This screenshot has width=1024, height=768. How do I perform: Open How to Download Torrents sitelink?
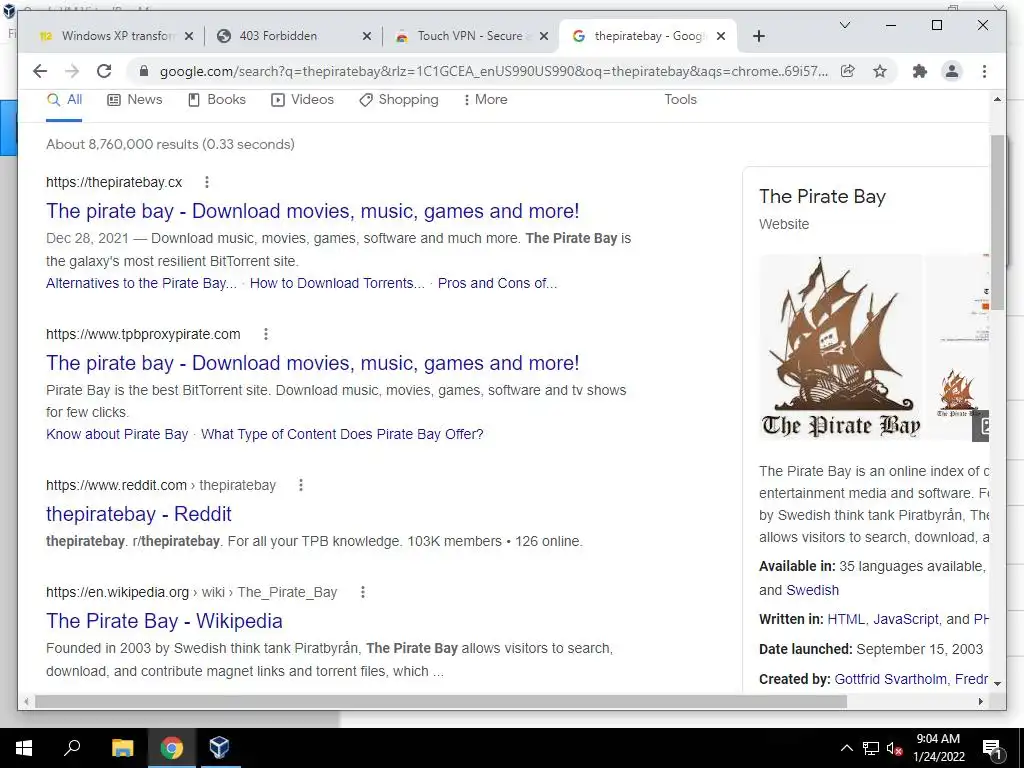337,283
